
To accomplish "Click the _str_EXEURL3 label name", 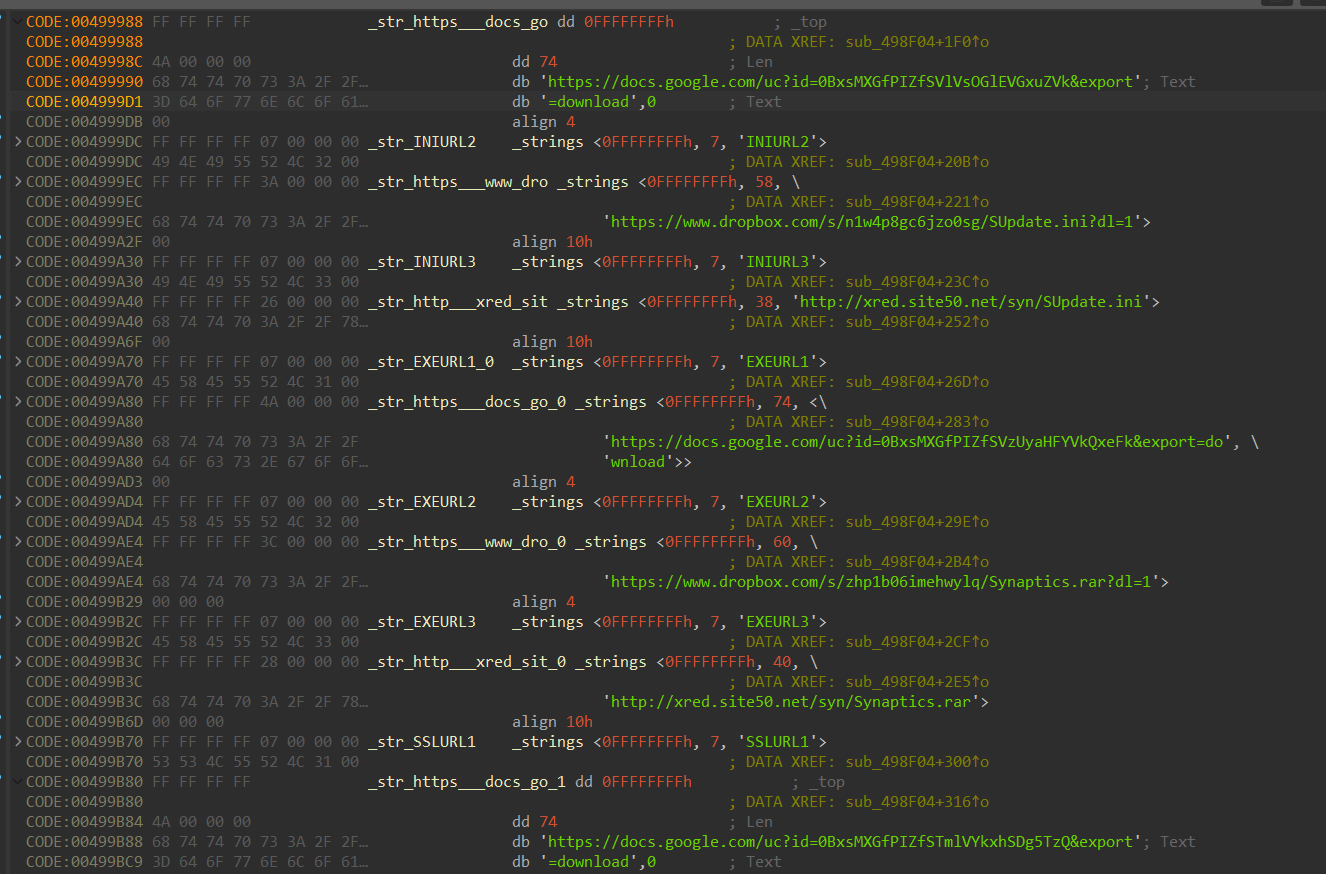I will click(x=420, y=621).
